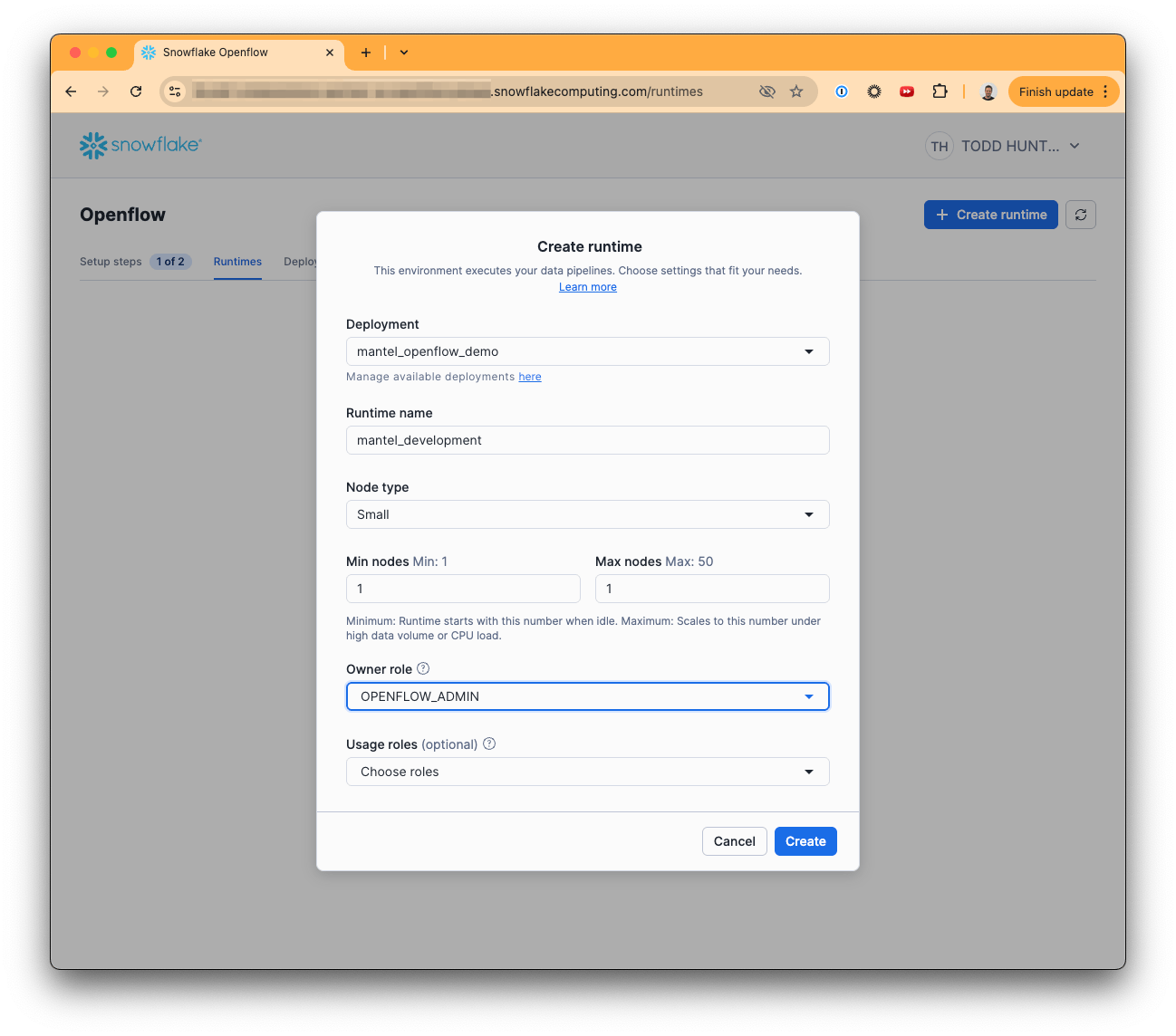The height and width of the screenshot is (1036, 1176).
Task: Open the Extensions puzzle-piece icon
Action: 940,91
